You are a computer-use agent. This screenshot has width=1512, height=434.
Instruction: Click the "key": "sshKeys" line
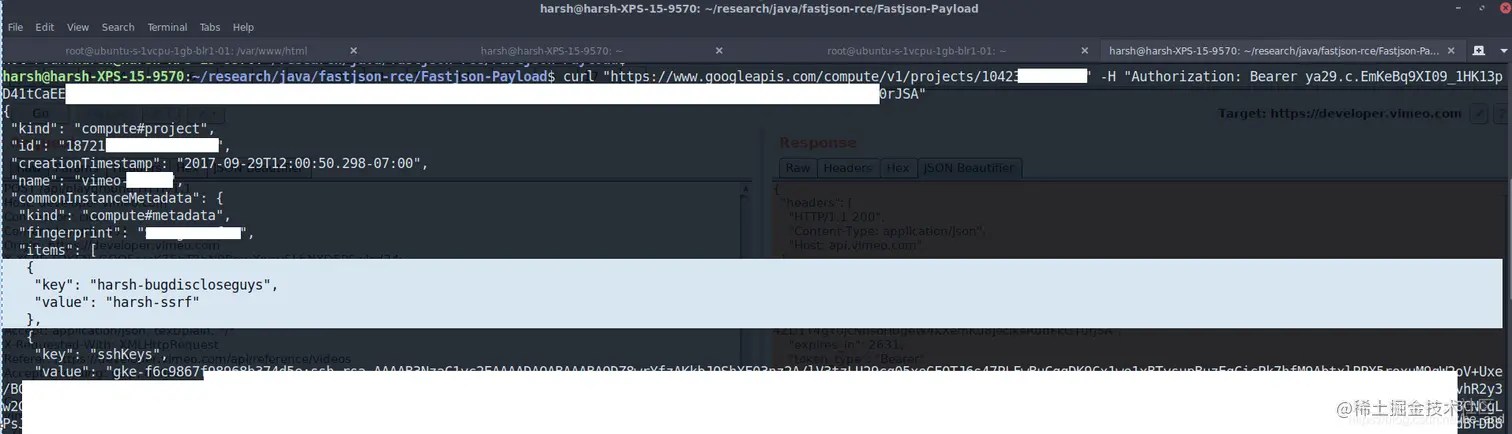click(101, 354)
